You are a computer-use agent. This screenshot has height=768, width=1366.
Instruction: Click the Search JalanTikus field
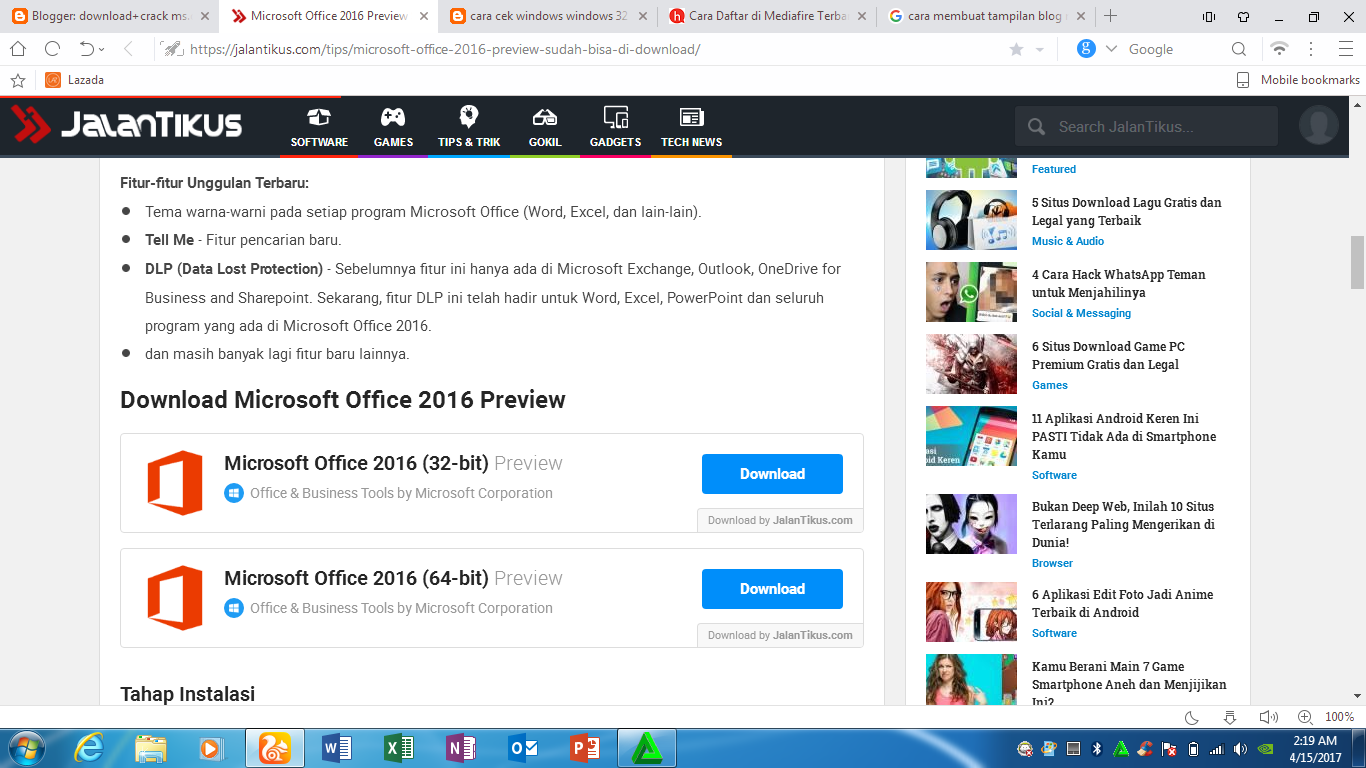pyautogui.click(x=1146, y=126)
